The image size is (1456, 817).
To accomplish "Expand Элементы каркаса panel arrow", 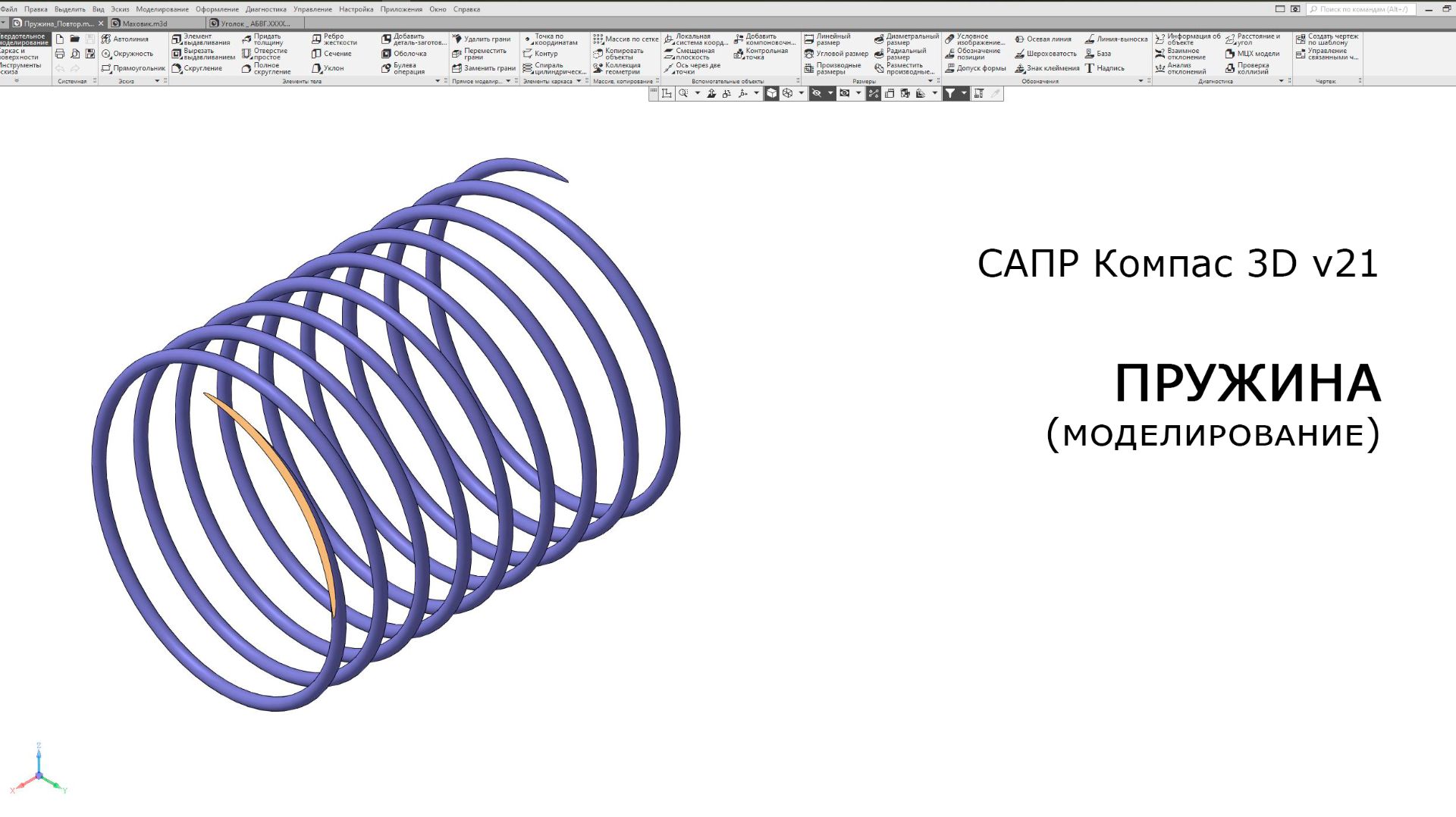I will 579,81.
